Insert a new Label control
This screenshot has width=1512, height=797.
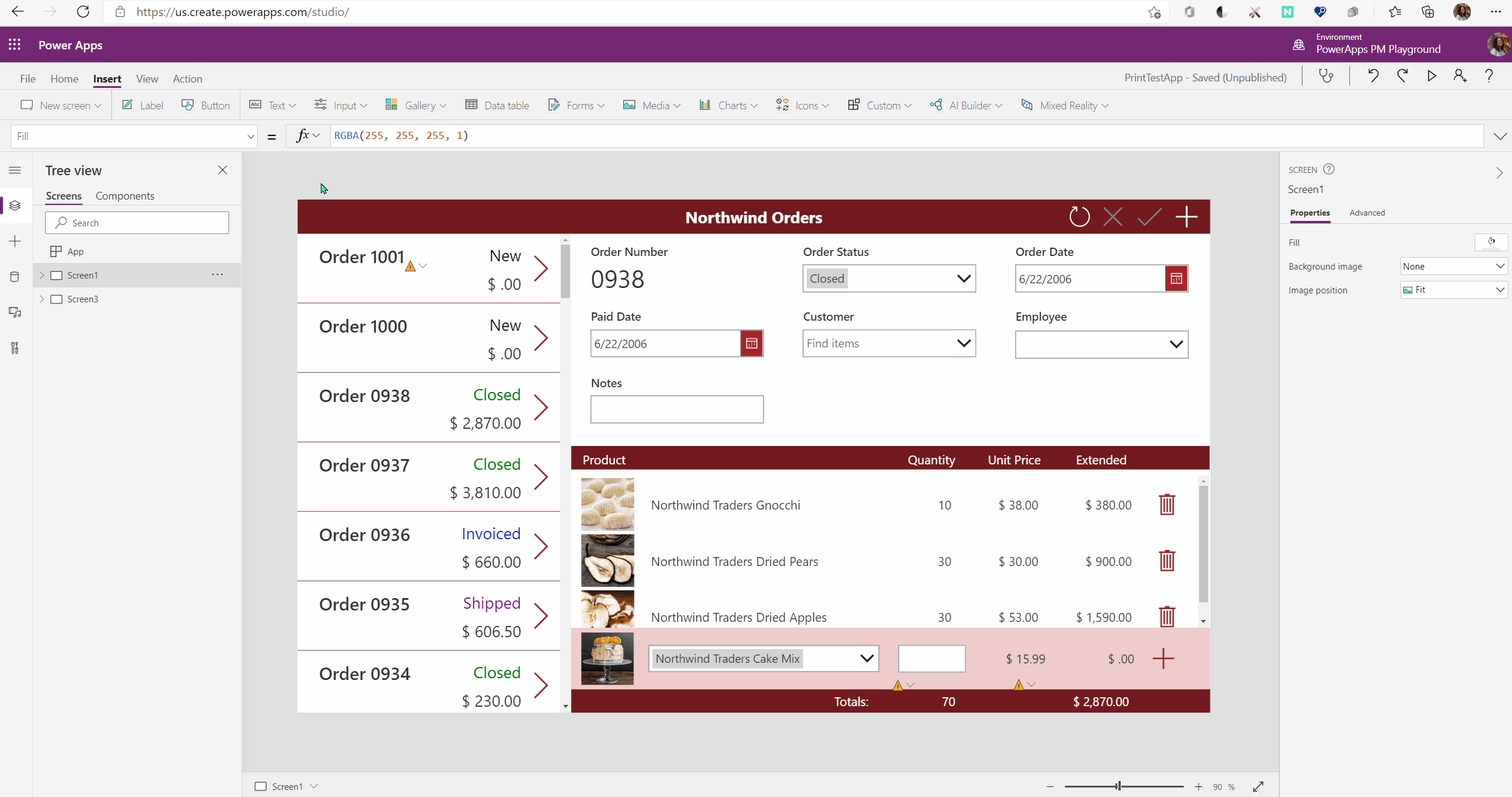point(142,105)
